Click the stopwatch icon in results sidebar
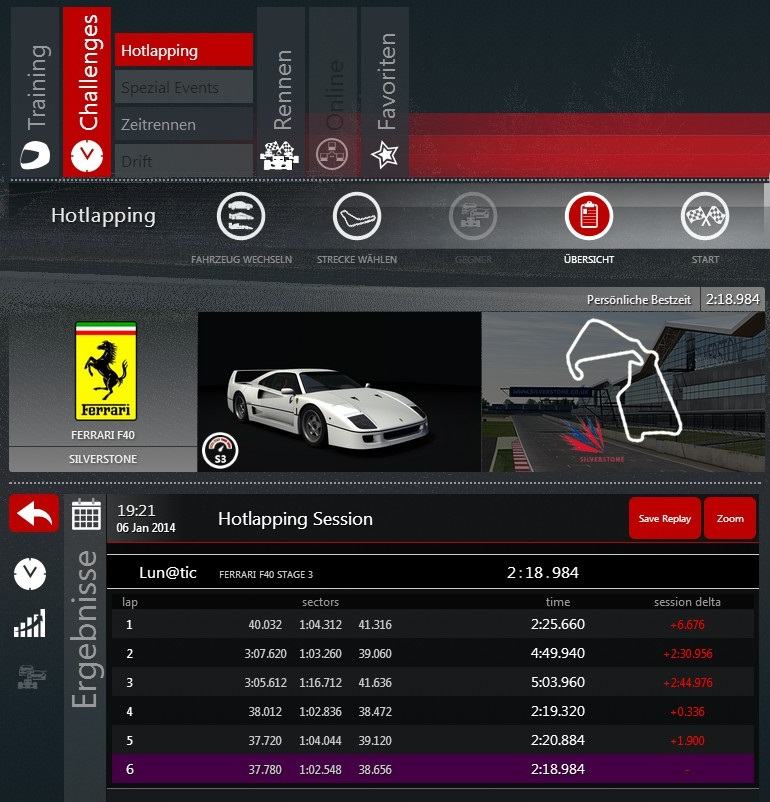The height and width of the screenshot is (802, 770). click(x=30, y=573)
